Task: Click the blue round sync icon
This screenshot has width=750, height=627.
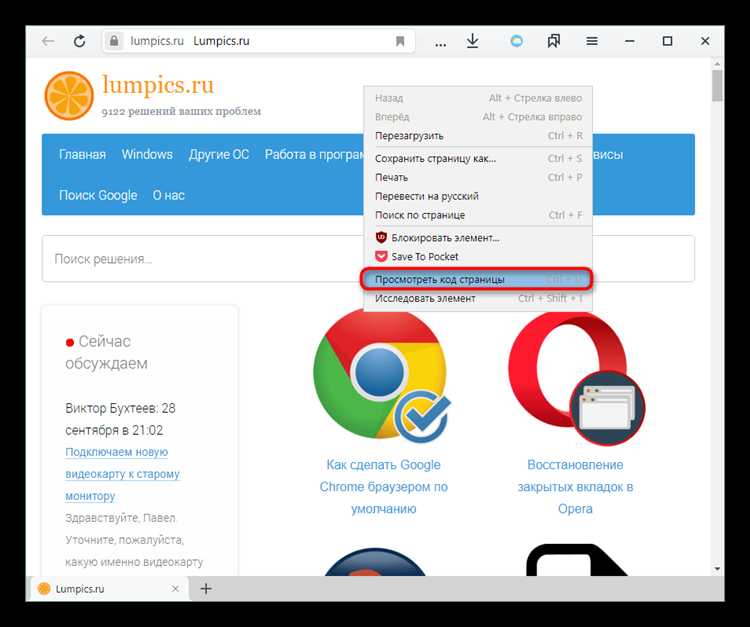Action: point(517,42)
